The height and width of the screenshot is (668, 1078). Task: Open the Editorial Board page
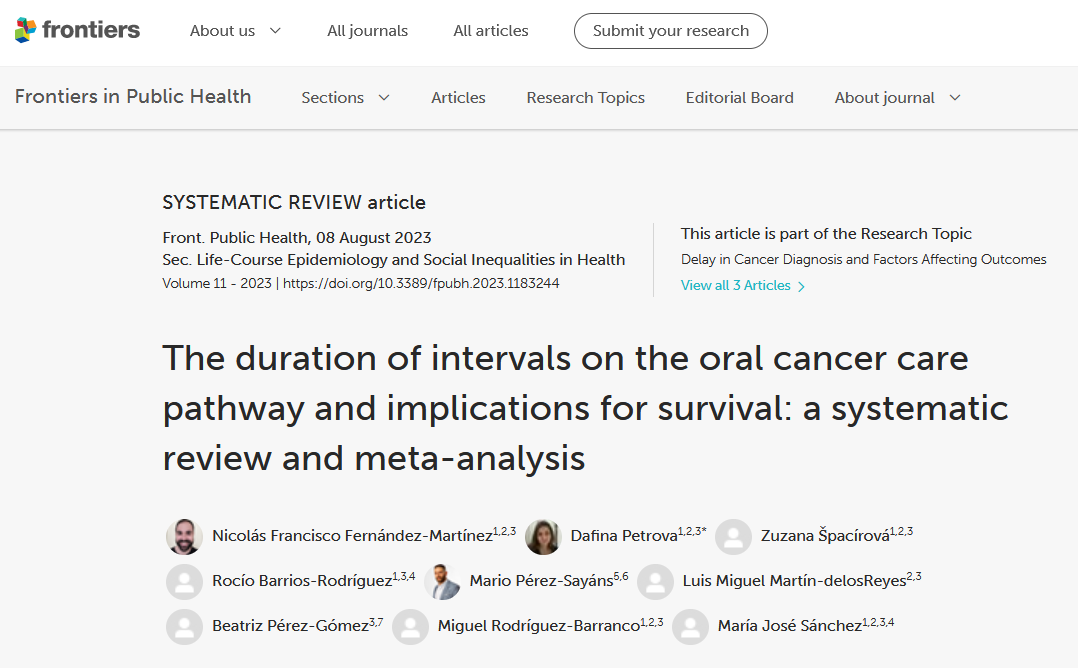click(x=739, y=98)
